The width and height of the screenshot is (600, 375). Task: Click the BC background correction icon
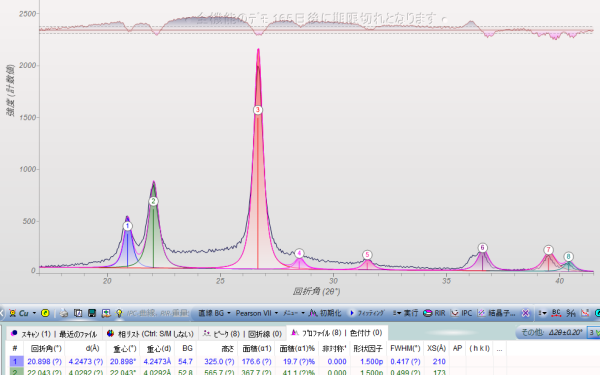[x=556, y=313]
